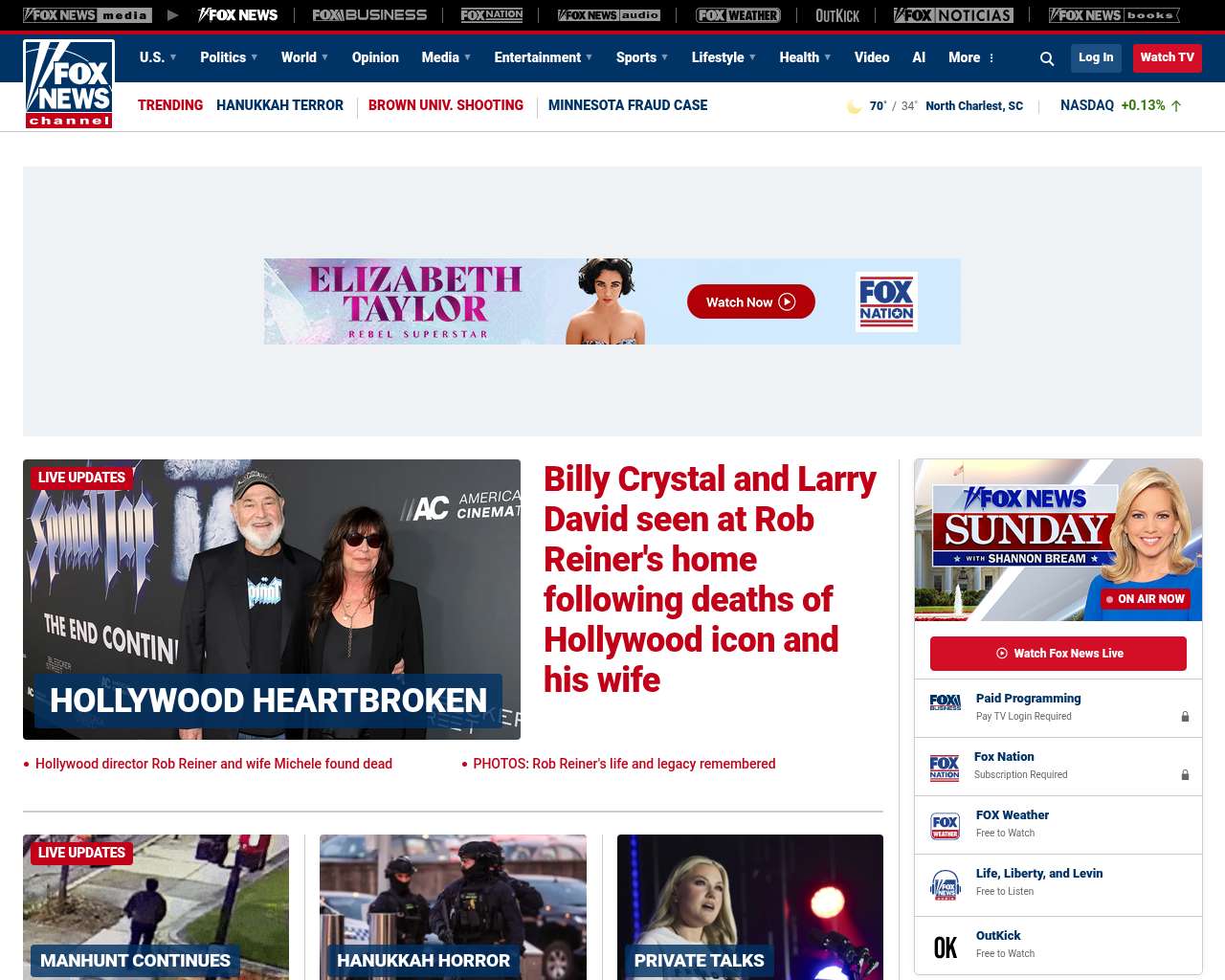Click North Charlest, SC weather location
Screen dimensions: 1225x980
(x=974, y=106)
